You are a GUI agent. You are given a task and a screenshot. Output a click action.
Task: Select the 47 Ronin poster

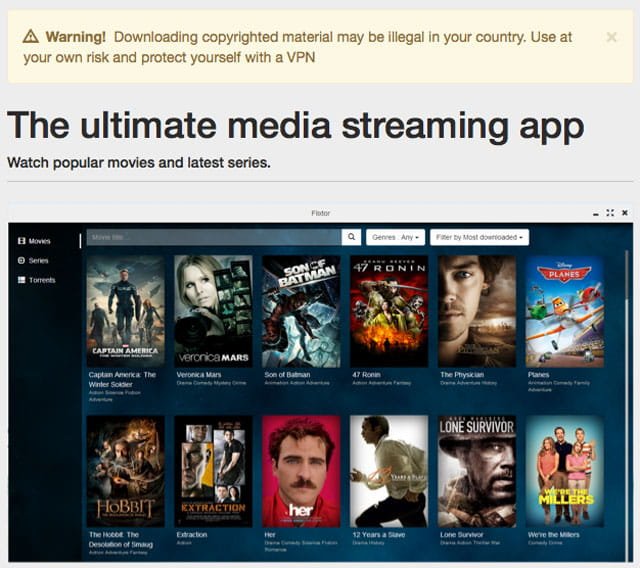click(389, 311)
